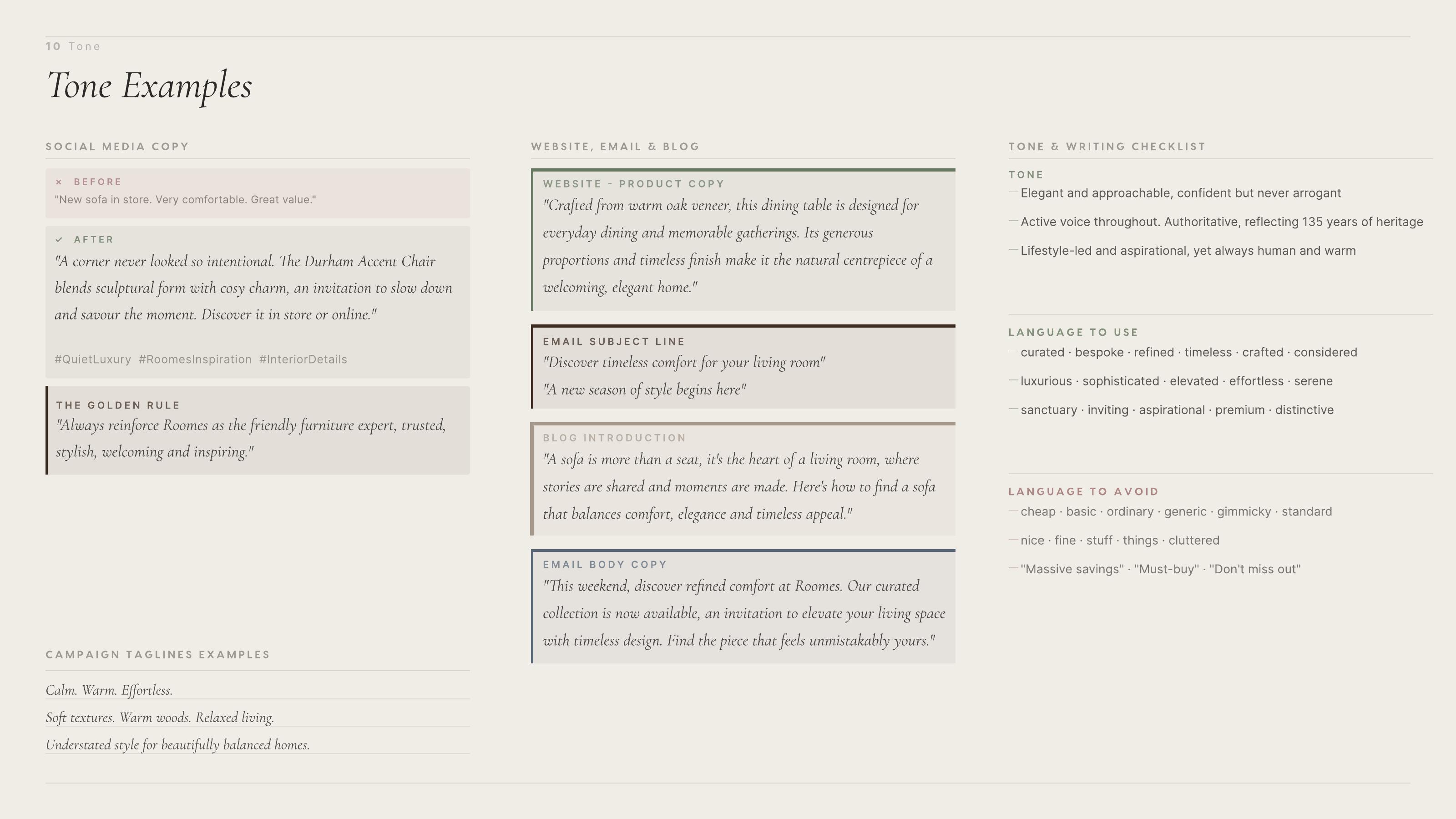The width and height of the screenshot is (1456, 819).
Task: Click the red X icon beside BEFORE
Action: click(58, 182)
